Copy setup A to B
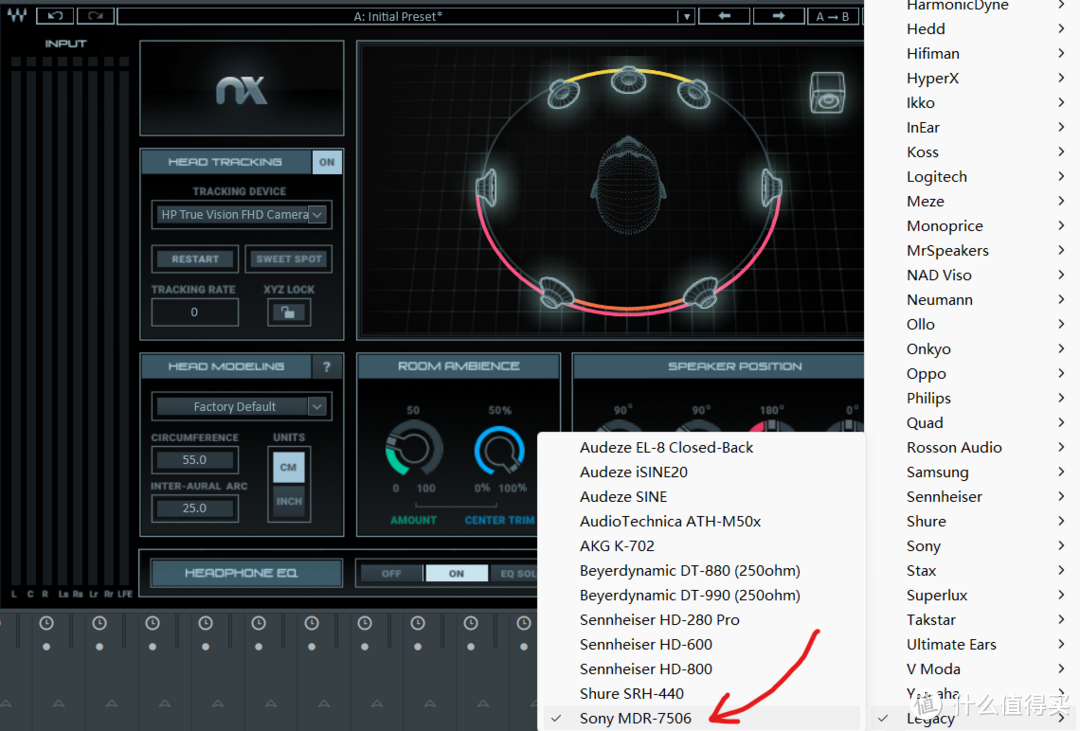Viewport: 1080px width, 731px height. coord(833,16)
